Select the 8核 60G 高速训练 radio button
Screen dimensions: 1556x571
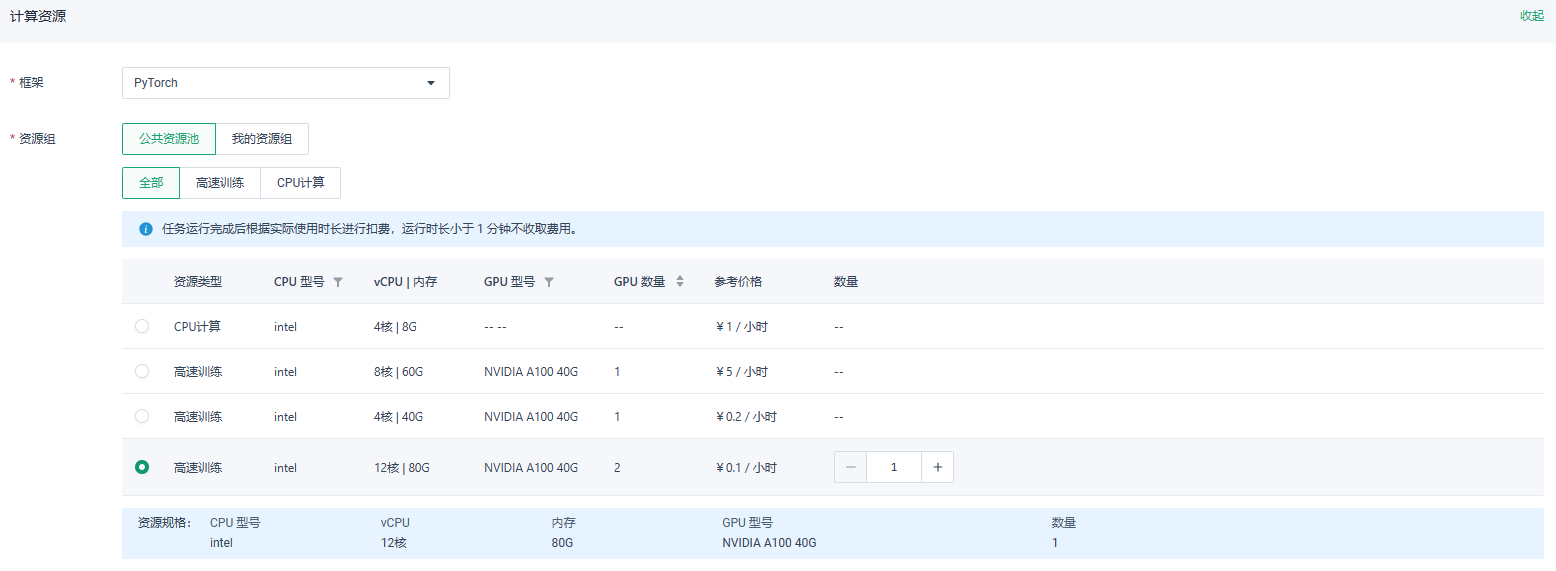point(142,371)
